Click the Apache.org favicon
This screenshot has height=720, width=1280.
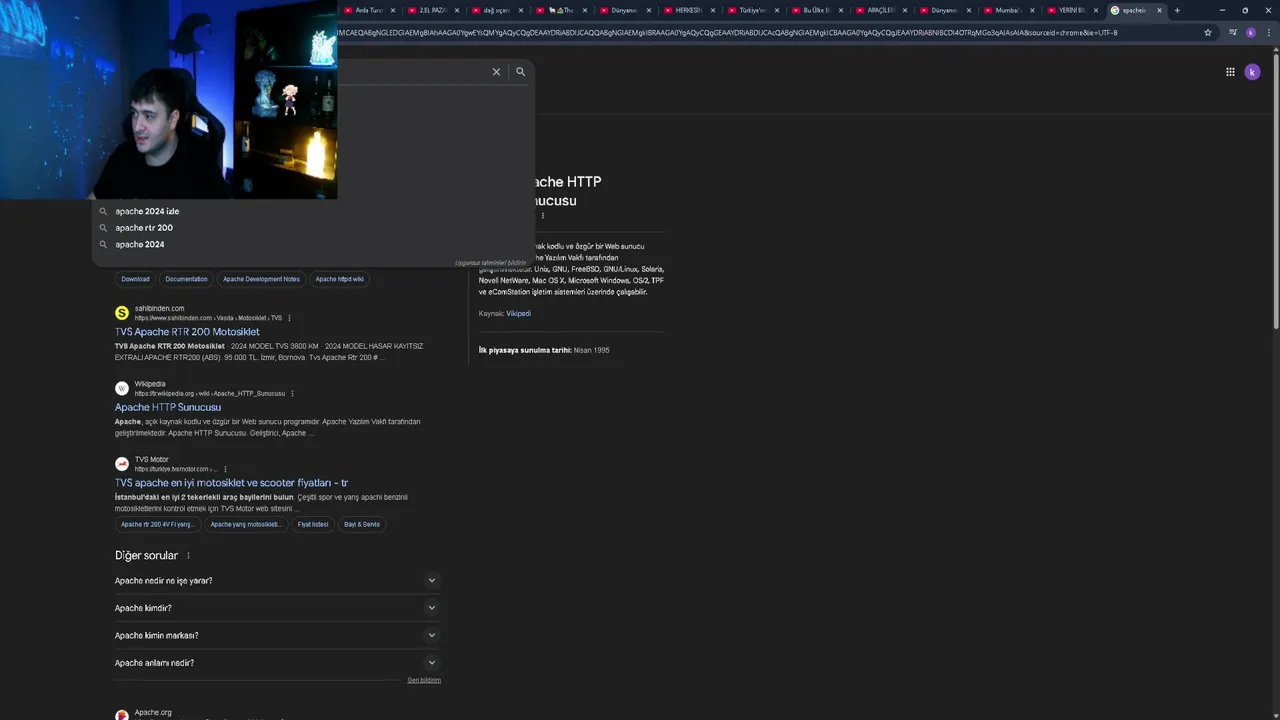[122, 715]
